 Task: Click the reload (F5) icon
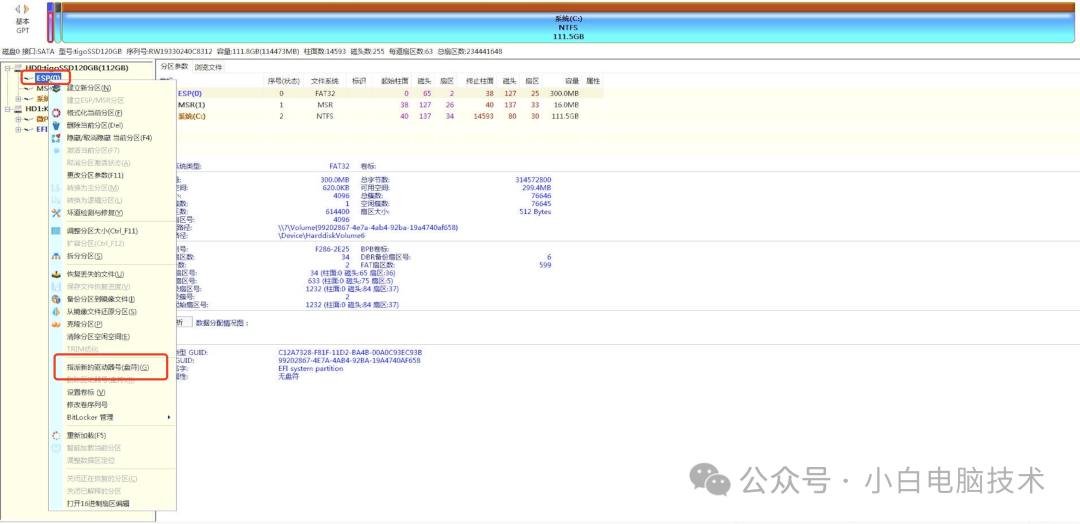point(56,436)
